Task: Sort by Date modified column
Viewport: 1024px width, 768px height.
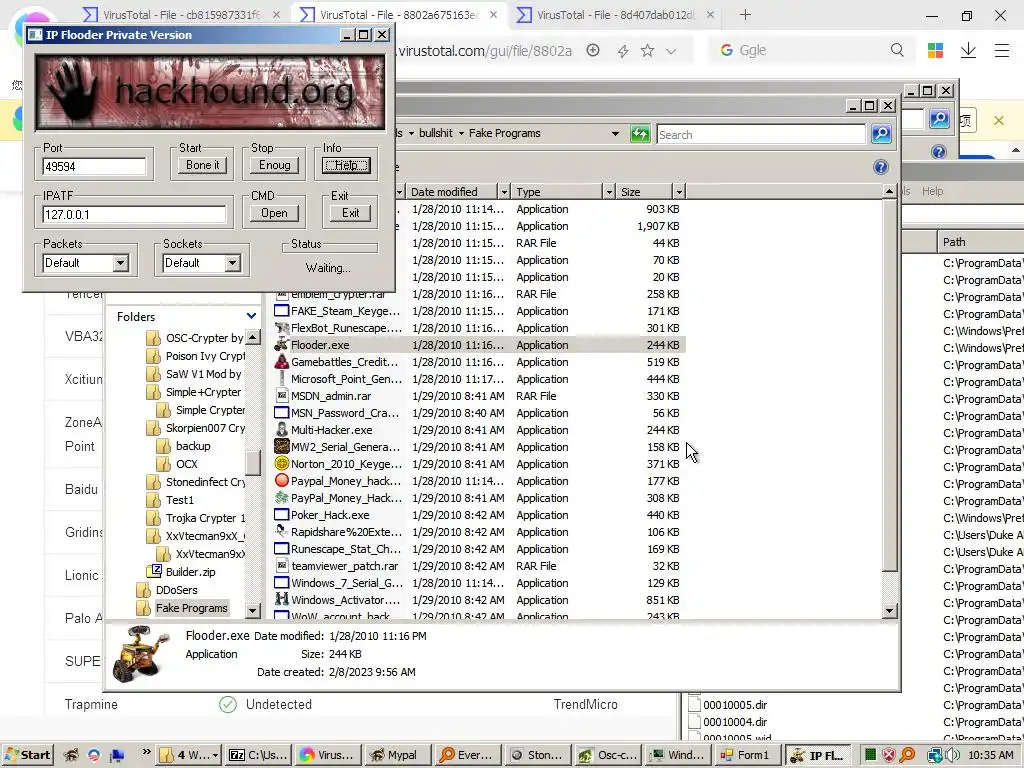Action: tap(451, 191)
